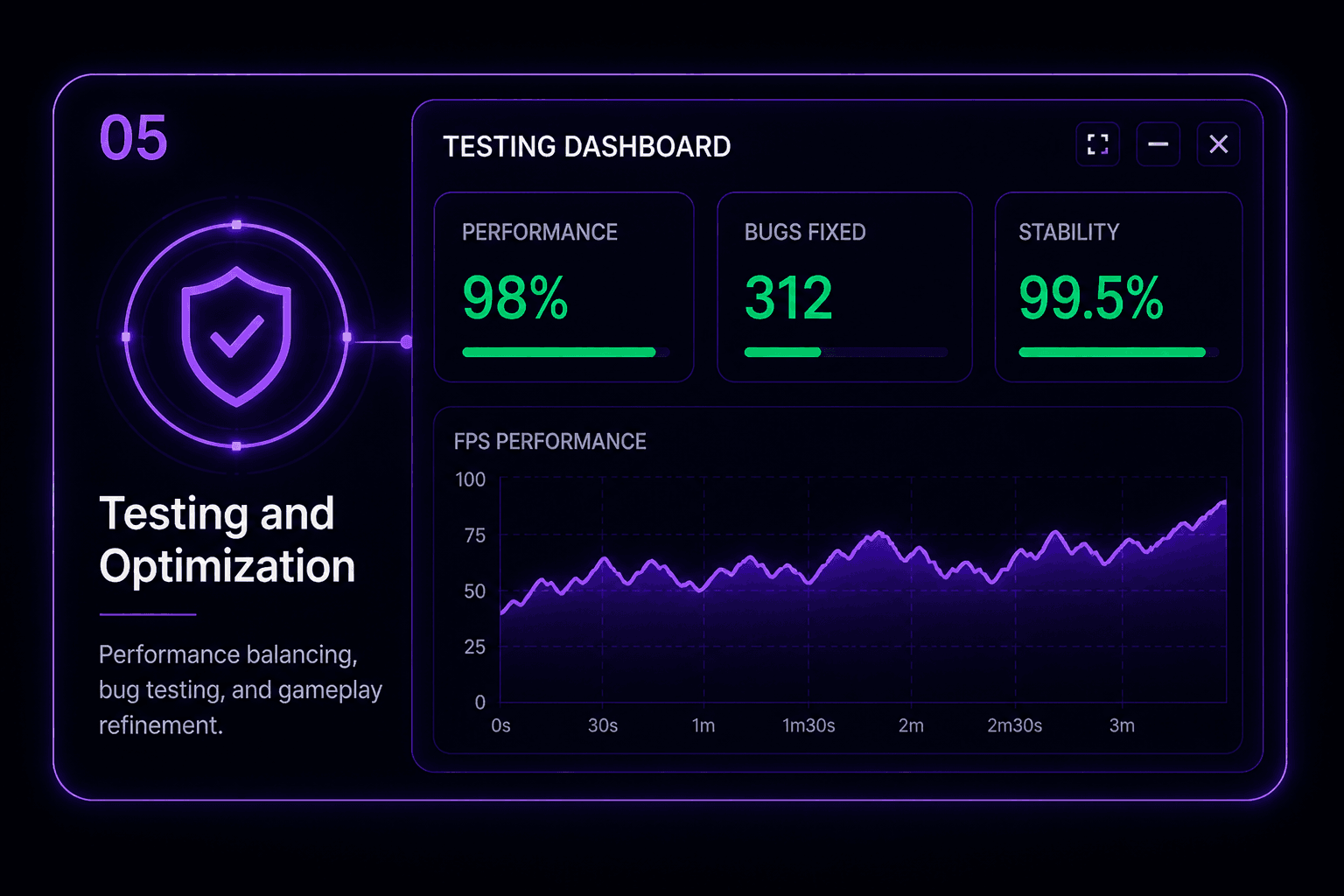Click the 98% performance value
Viewport: 1344px width, 896px height.
pos(515,298)
